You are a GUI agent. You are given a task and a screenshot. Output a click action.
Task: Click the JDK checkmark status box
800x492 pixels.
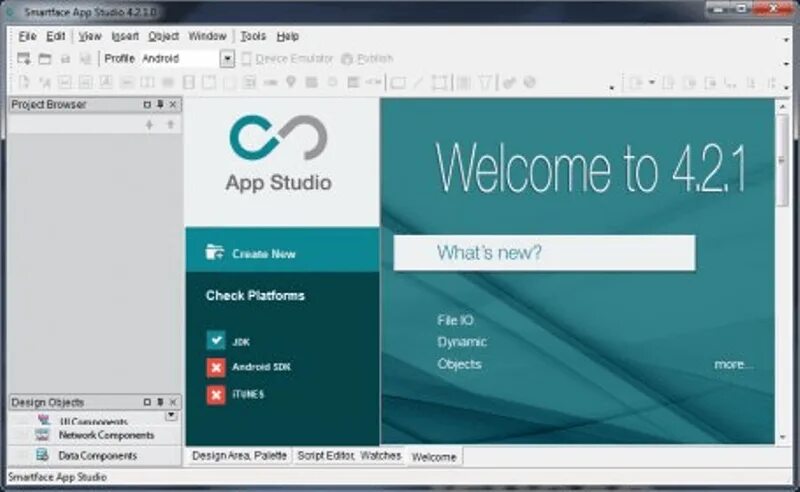(x=216, y=340)
